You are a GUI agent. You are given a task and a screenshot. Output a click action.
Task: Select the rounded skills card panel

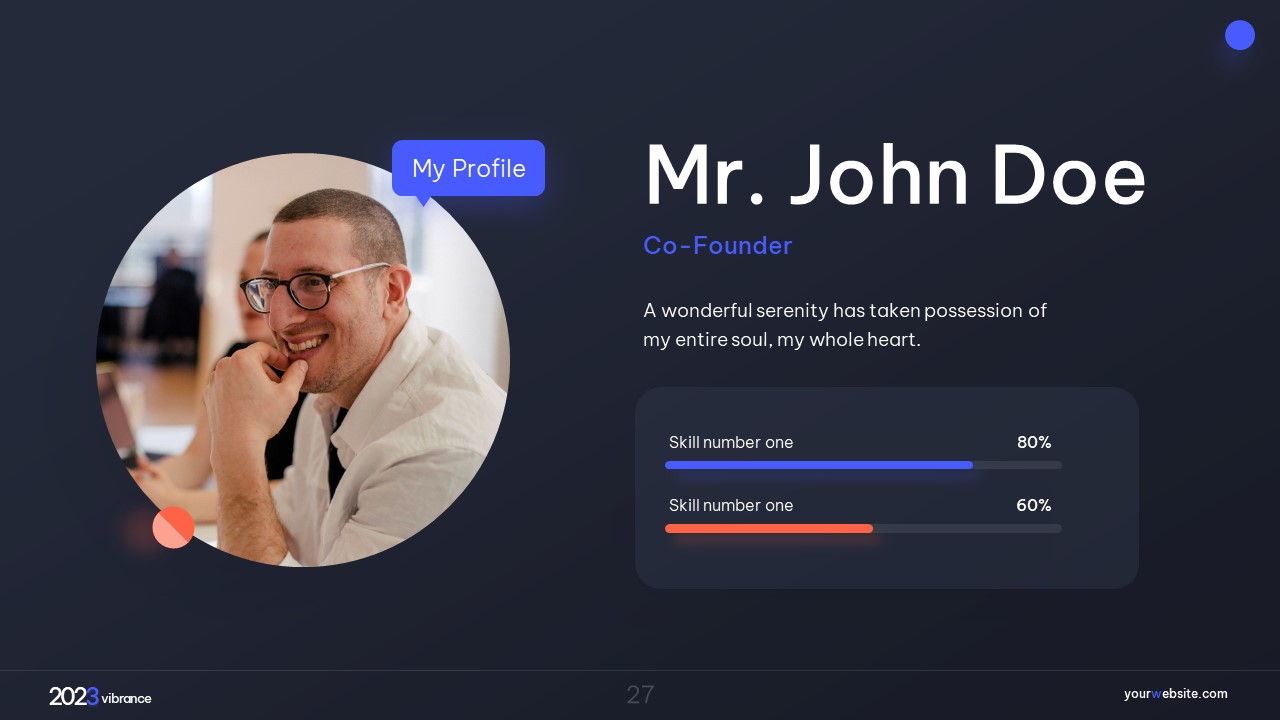coord(887,488)
